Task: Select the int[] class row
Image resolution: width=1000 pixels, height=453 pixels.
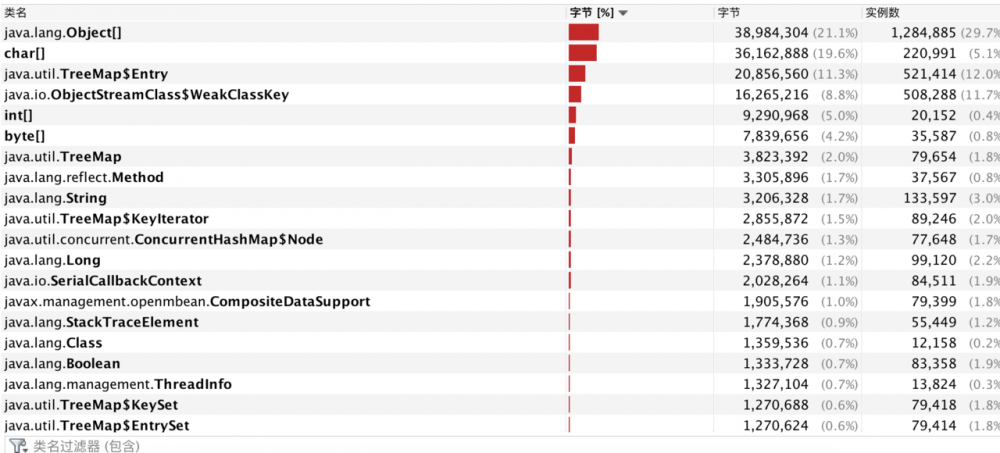Action: coord(500,115)
